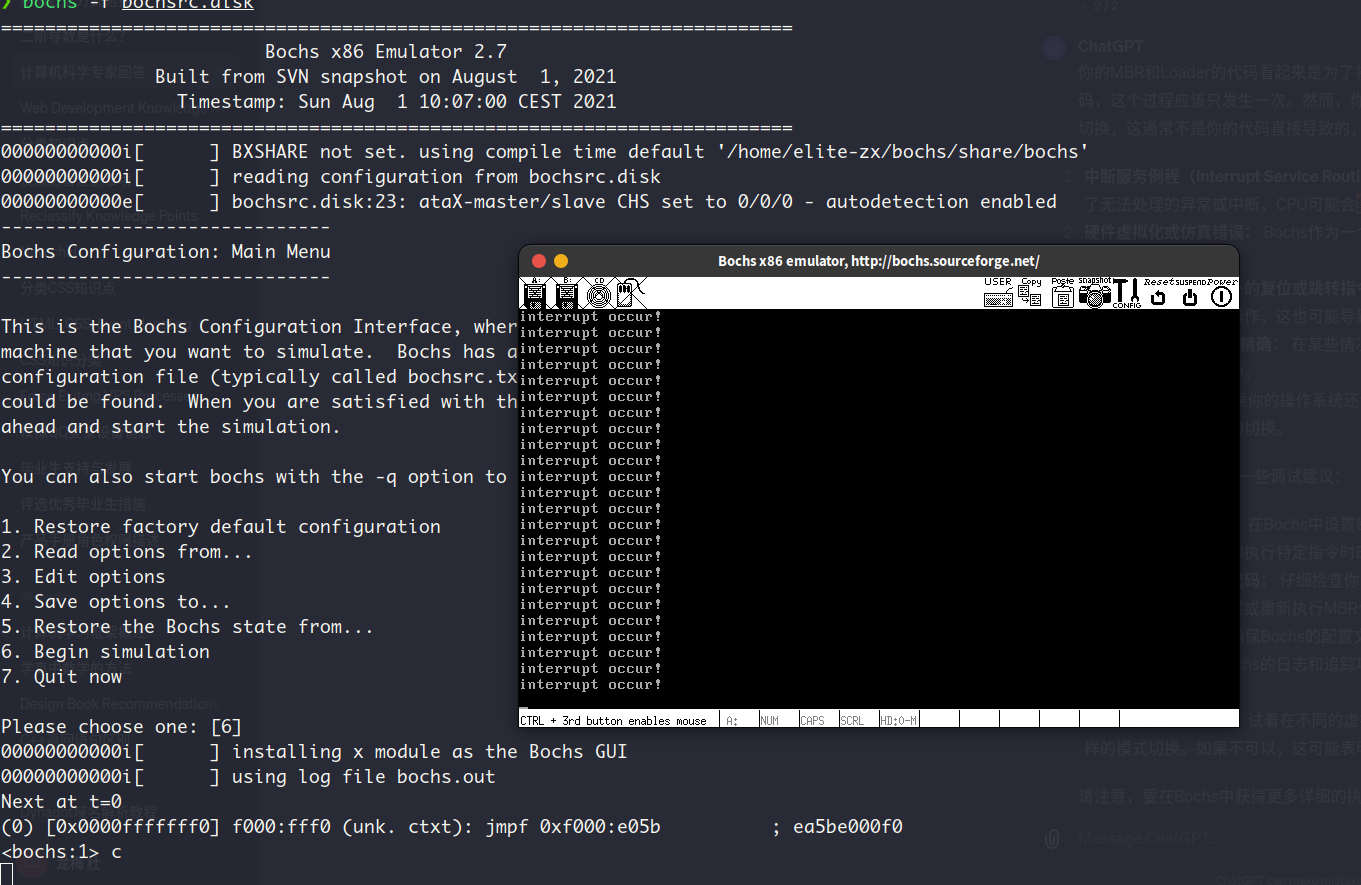The image size is (1361, 885).
Task: Click the SCRL indicator in Bochs status bar
Action: (859, 719)
